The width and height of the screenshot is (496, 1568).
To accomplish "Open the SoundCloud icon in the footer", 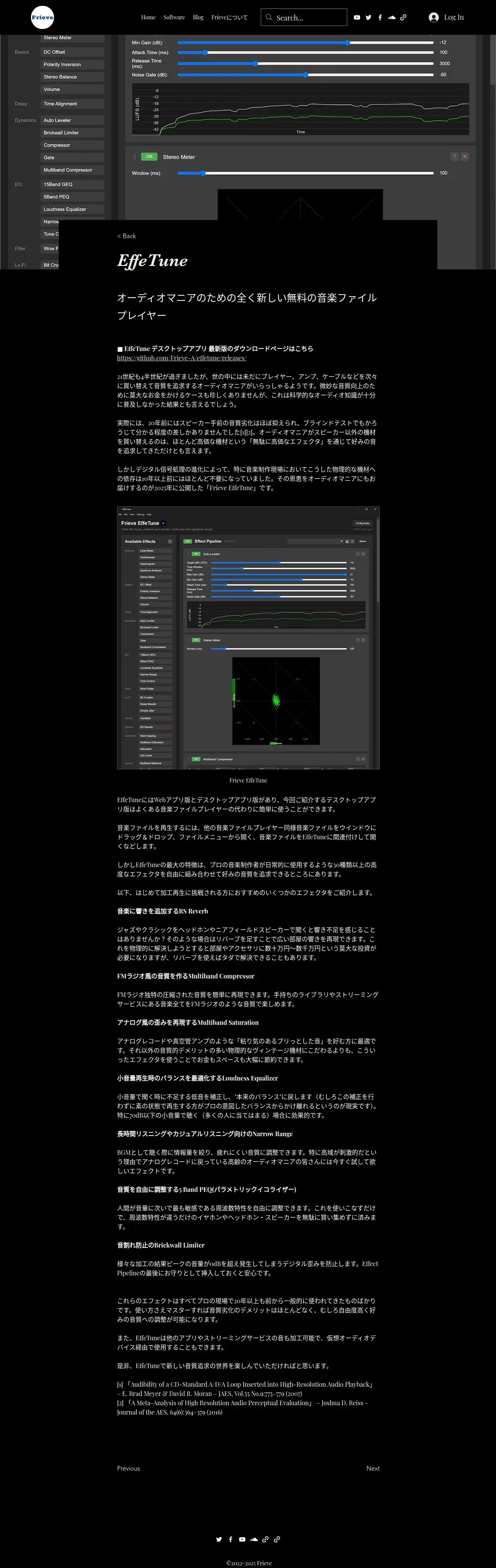I will tap(253, 1539).
